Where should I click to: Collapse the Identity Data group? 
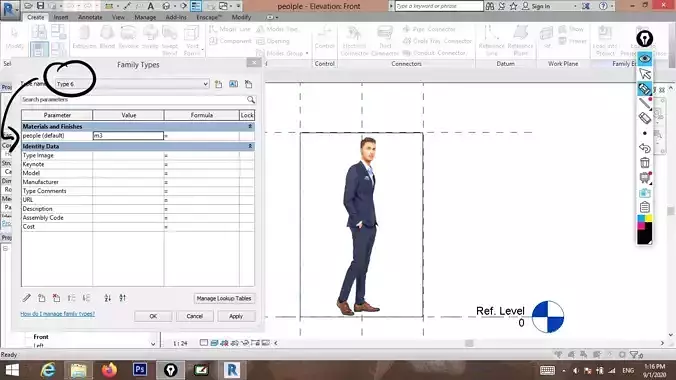click(250, 146)
